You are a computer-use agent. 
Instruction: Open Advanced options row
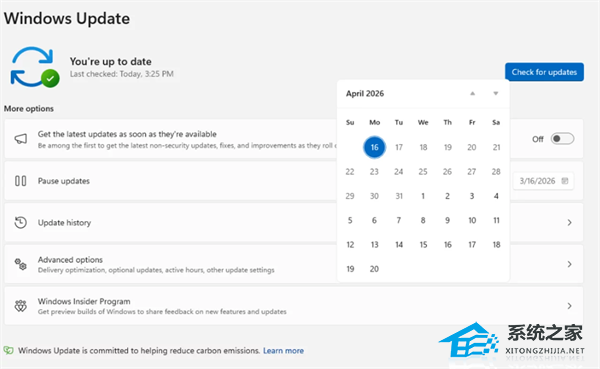(x=293, y=264)
